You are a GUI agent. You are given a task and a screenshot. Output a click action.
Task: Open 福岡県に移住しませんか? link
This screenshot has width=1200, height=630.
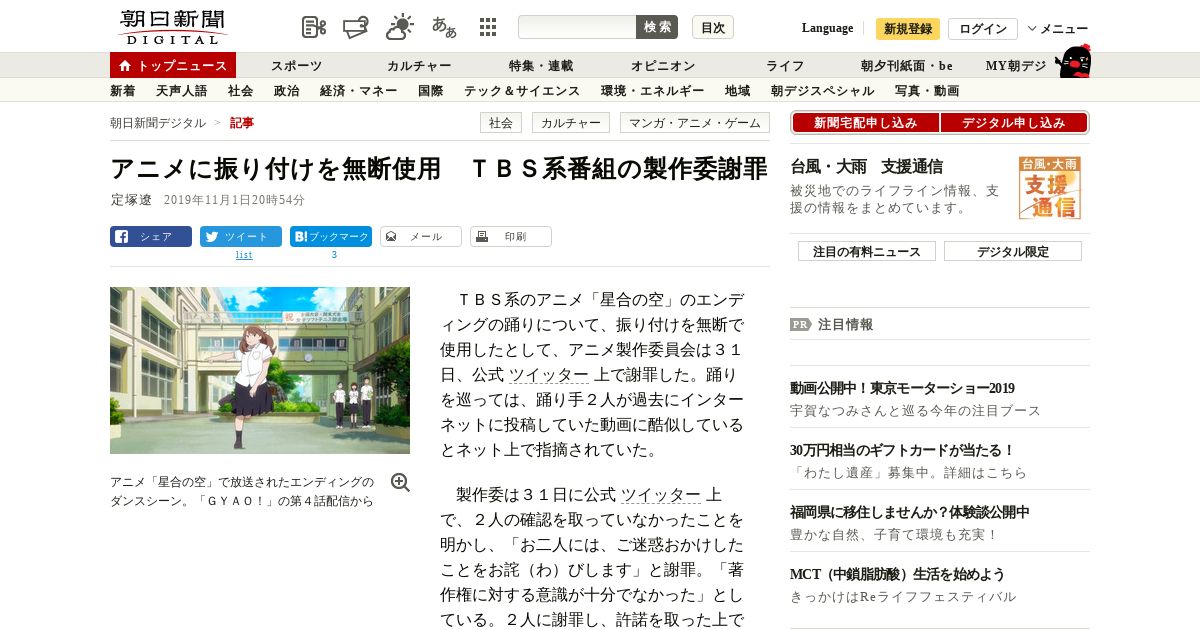[x=909, y=512]
